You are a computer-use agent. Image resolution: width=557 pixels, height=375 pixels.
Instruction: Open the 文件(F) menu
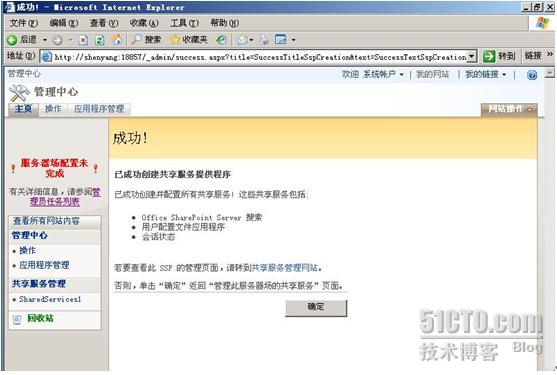(23, 23)
